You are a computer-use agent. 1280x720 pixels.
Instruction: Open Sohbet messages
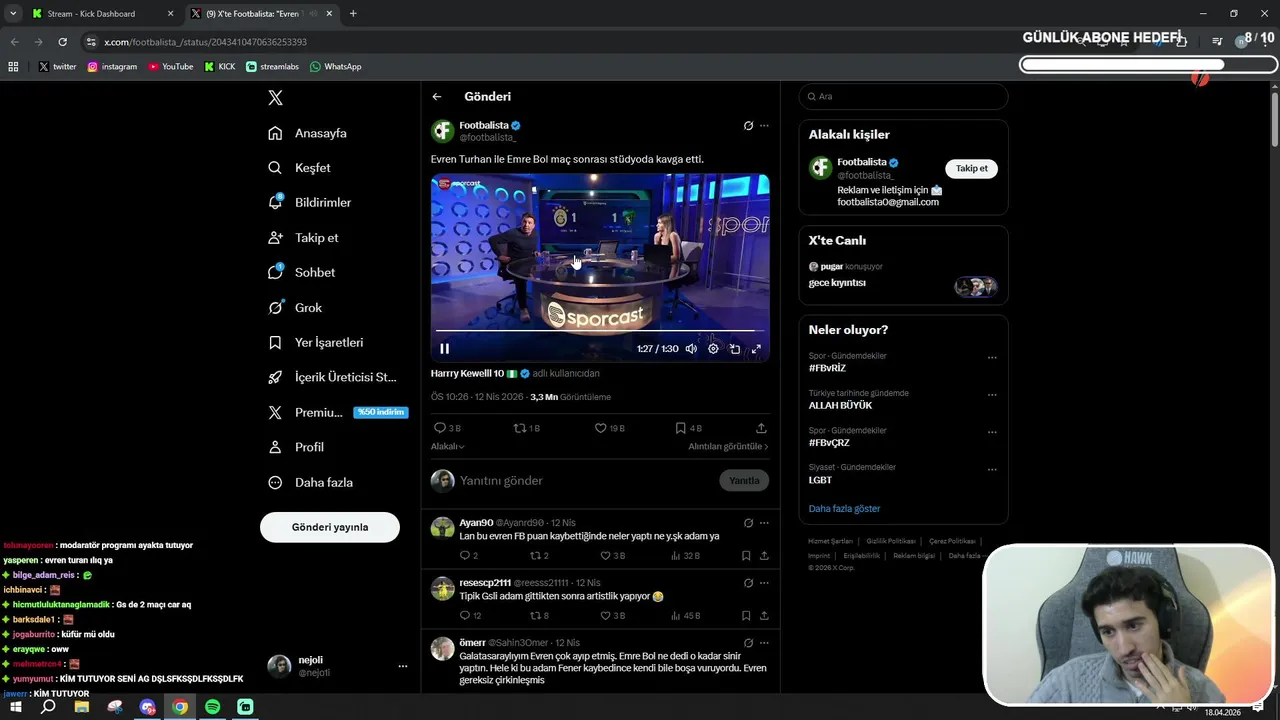(x=301, y=272)
